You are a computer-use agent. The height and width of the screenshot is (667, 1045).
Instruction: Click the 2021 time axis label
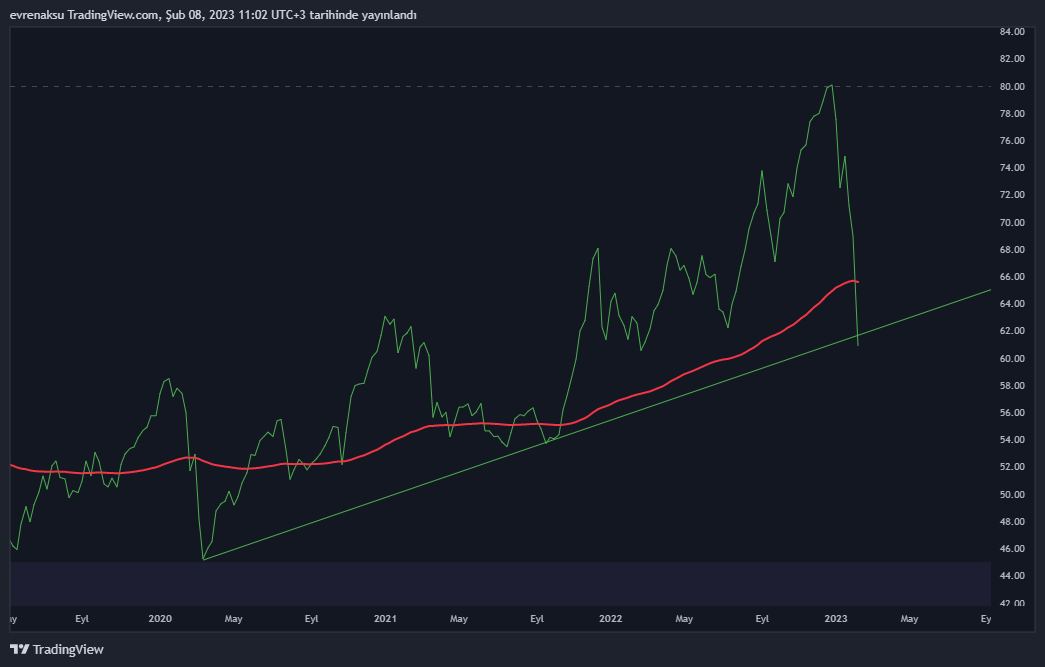point(385,618)
